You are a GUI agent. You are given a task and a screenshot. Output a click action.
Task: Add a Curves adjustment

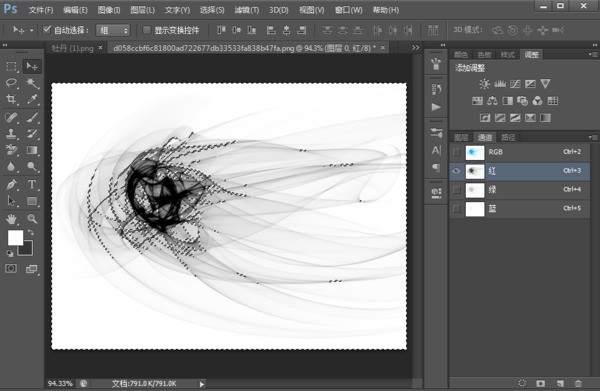coord(515,84)
